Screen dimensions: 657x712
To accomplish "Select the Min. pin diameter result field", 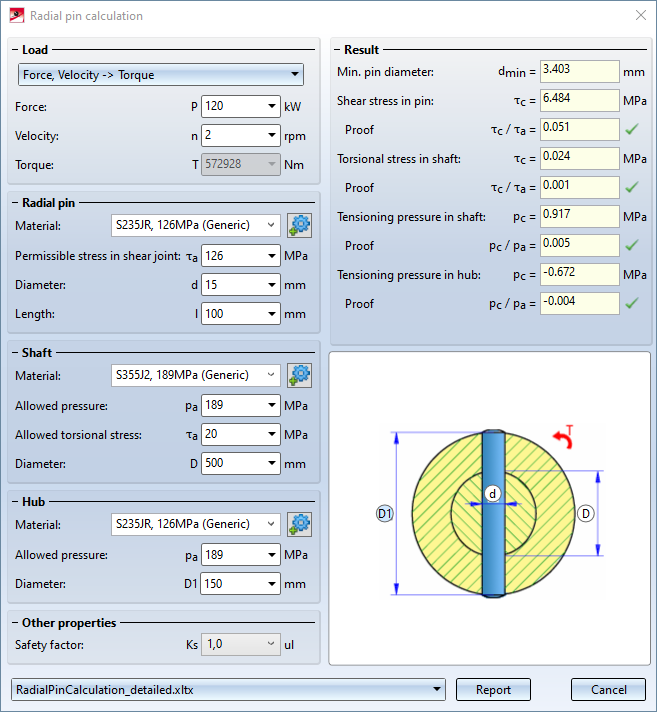I will coord(579,71).
